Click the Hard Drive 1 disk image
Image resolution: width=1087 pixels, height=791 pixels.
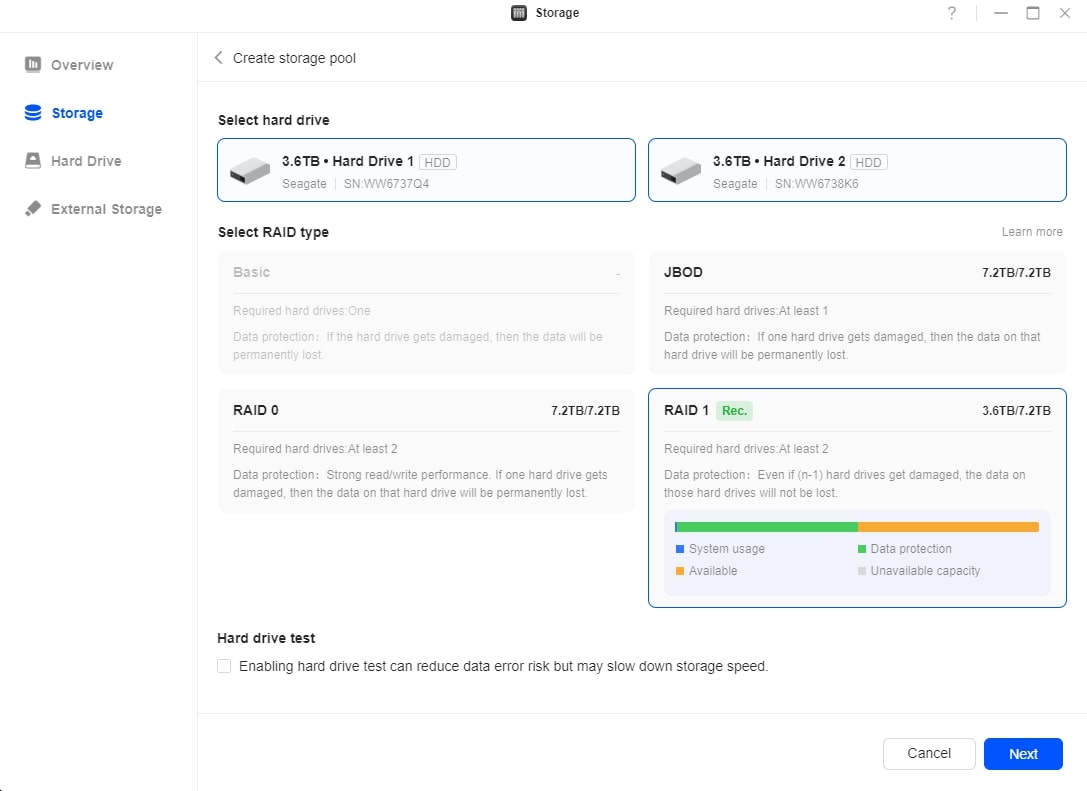pyautogui.click(x=250, y=171)
